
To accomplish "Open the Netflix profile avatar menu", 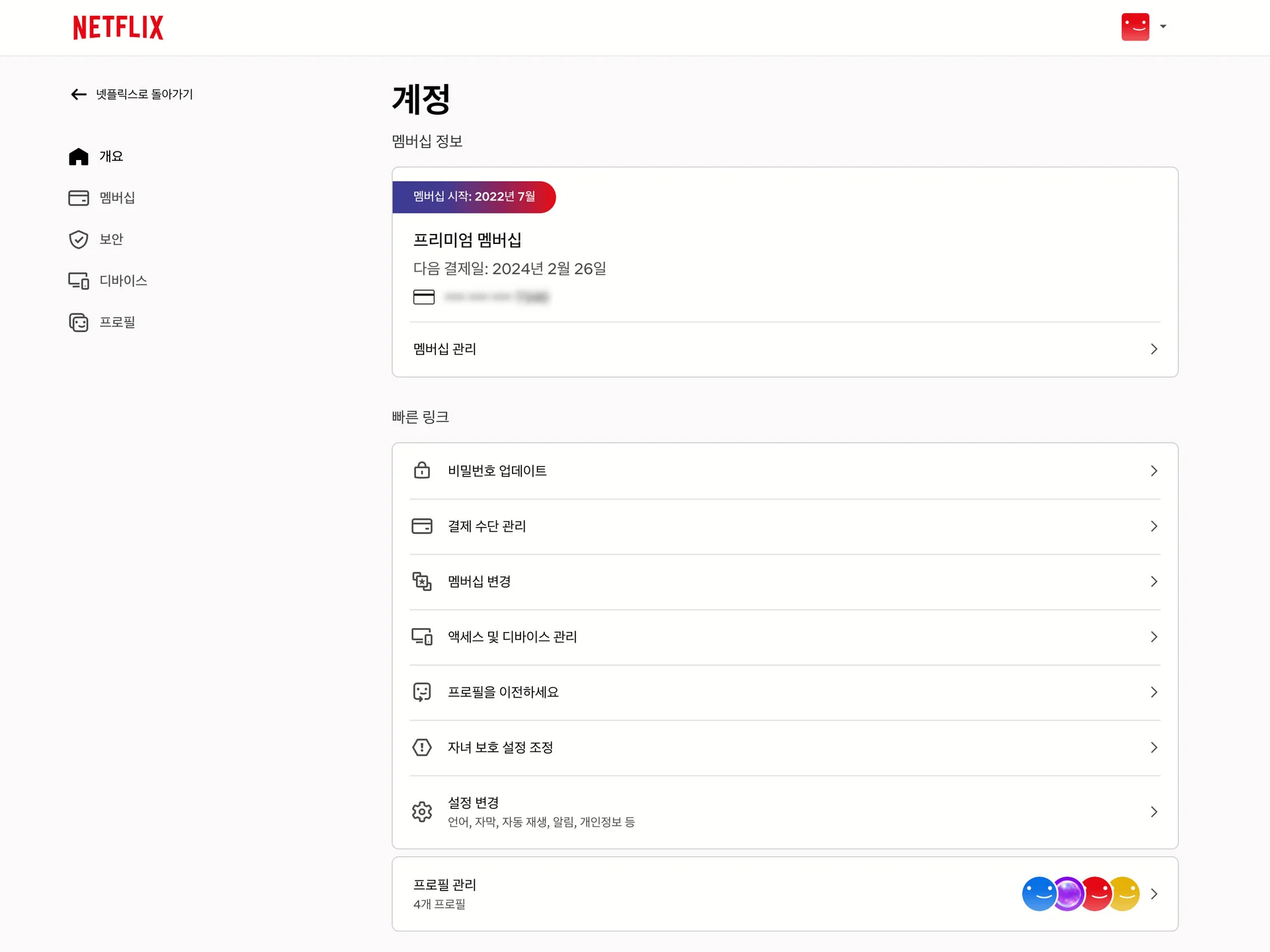I will [x=1135, y=26].
